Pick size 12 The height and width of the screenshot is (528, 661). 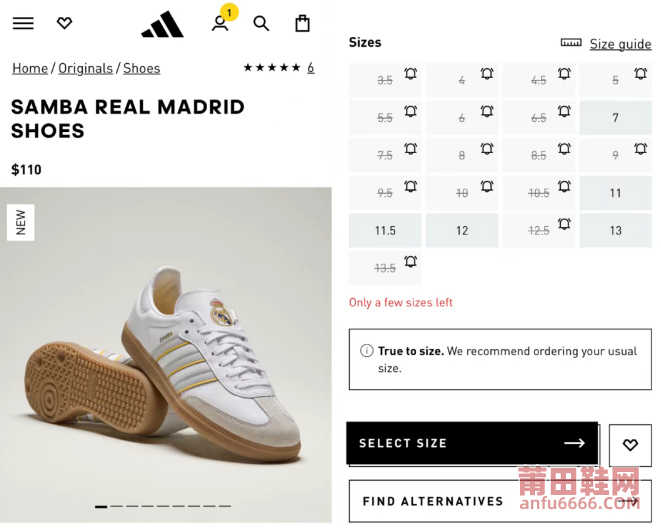(x=462, y=230)
